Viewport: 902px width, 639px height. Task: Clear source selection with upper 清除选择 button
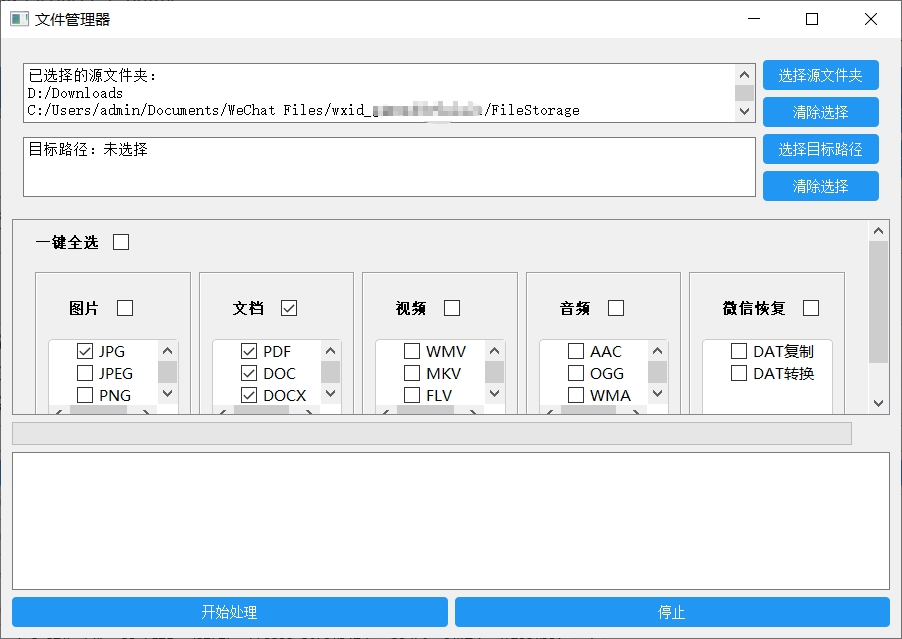pyautogui.click(x=820, y=112)
